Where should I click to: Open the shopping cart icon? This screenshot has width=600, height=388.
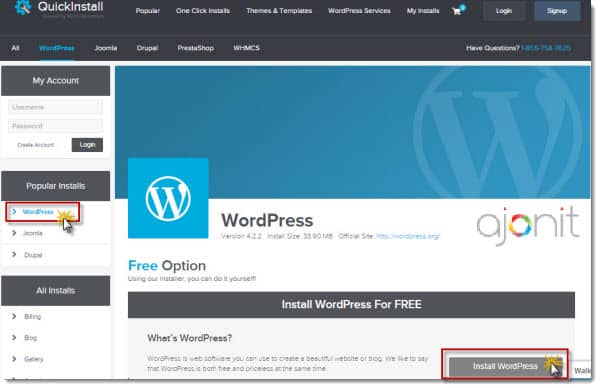coord(458,10)
